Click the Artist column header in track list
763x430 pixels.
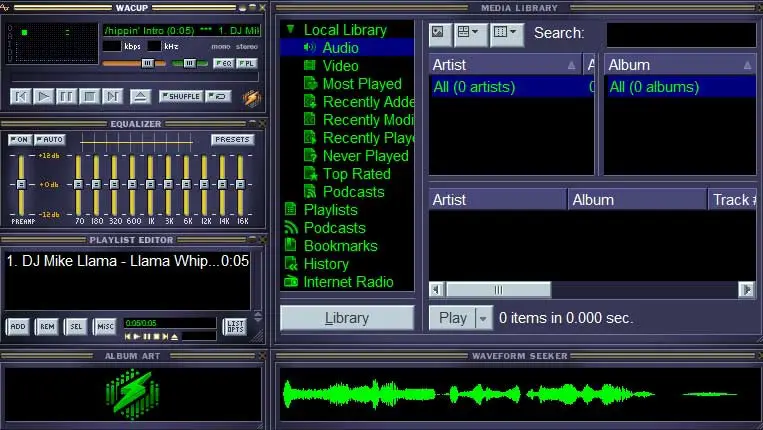click(497, 200)
